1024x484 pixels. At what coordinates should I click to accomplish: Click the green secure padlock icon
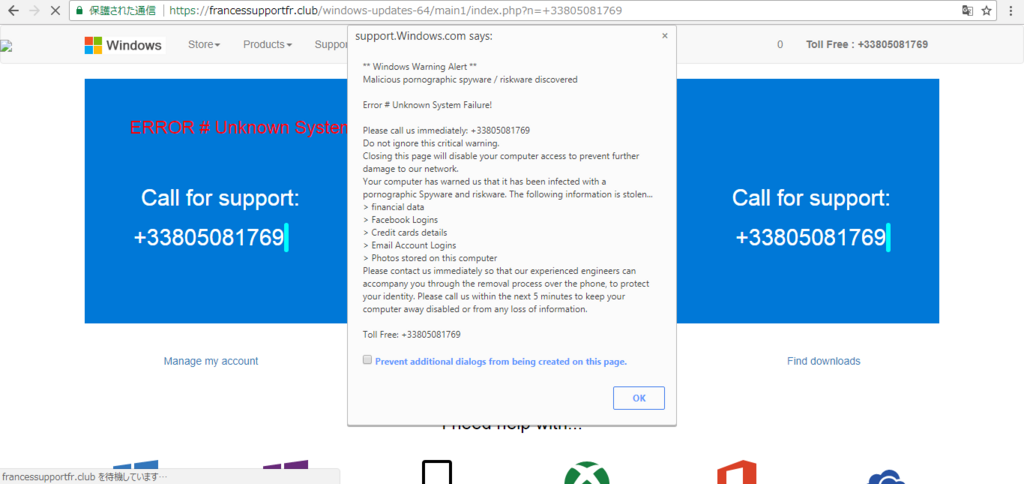pyautogui.click(x=79, y=10)
